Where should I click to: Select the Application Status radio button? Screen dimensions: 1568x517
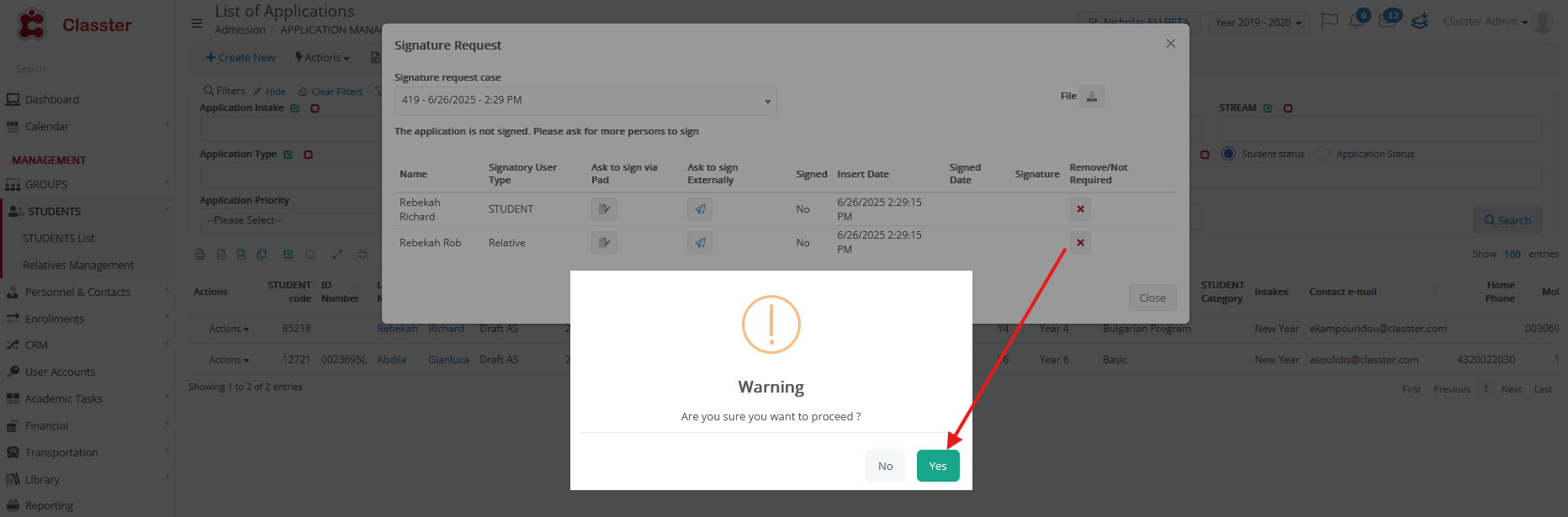click(x=1323, y=154)
